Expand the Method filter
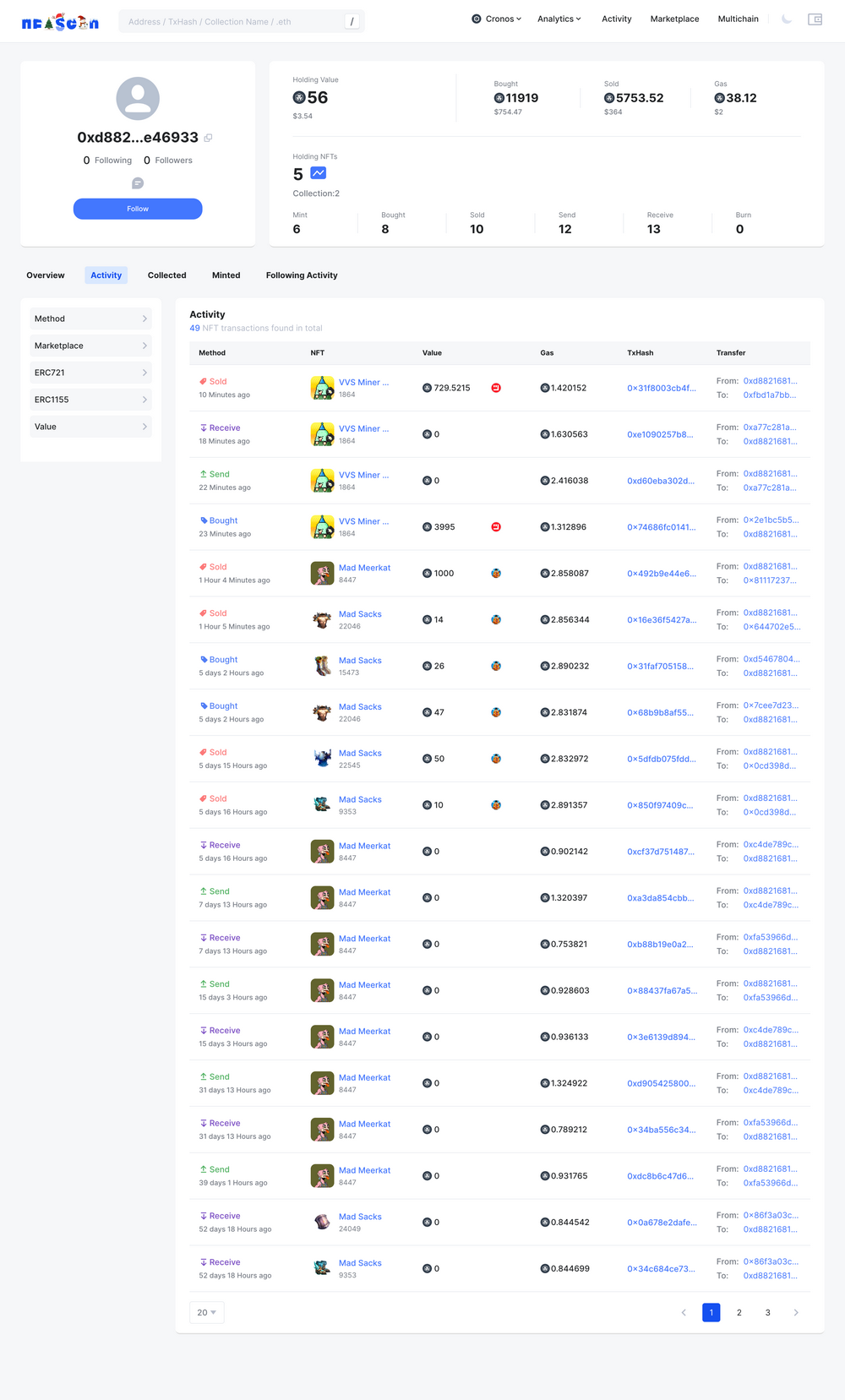The image size is (845, 1400). 90,319
